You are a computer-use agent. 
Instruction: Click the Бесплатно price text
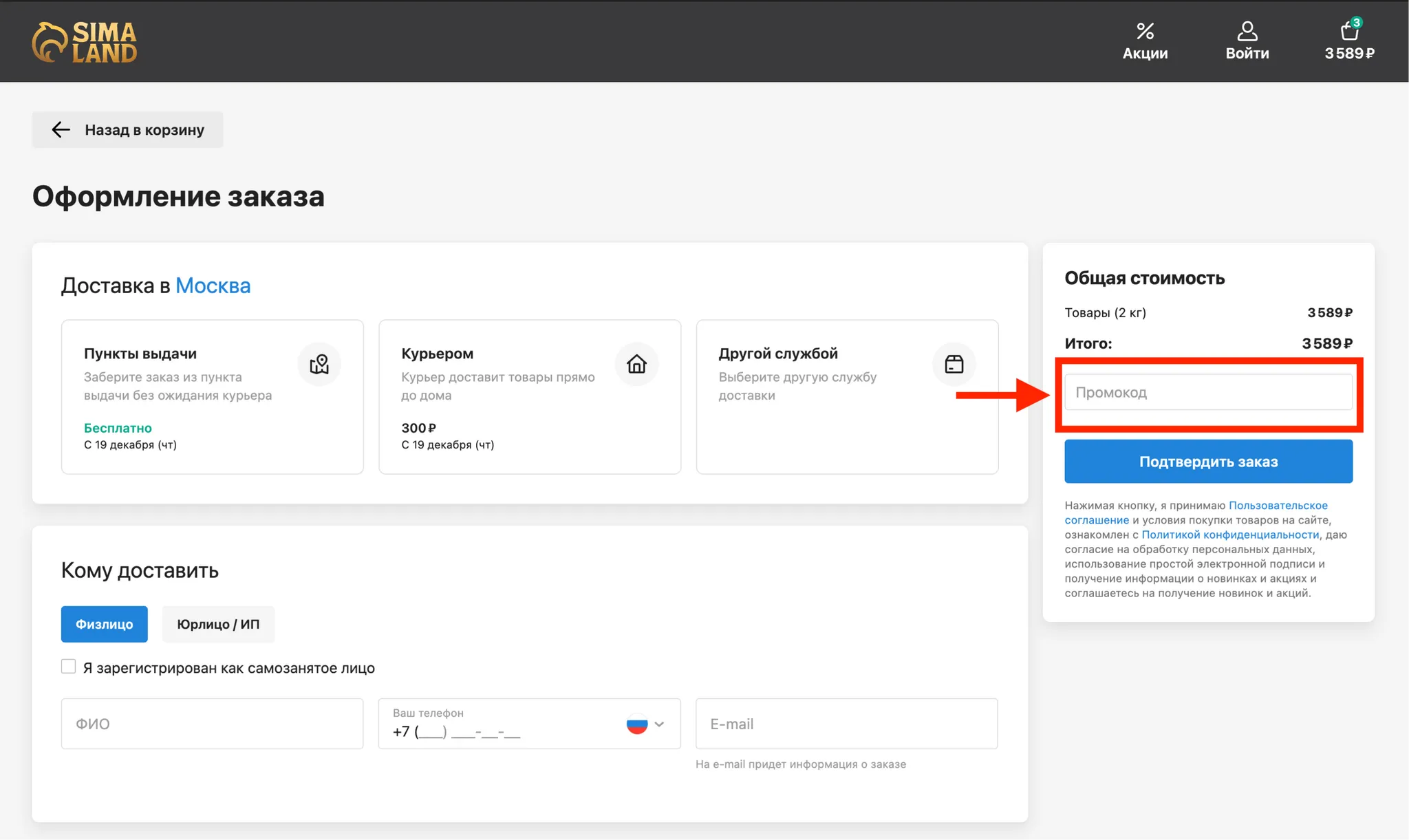[x=118, y=428]
